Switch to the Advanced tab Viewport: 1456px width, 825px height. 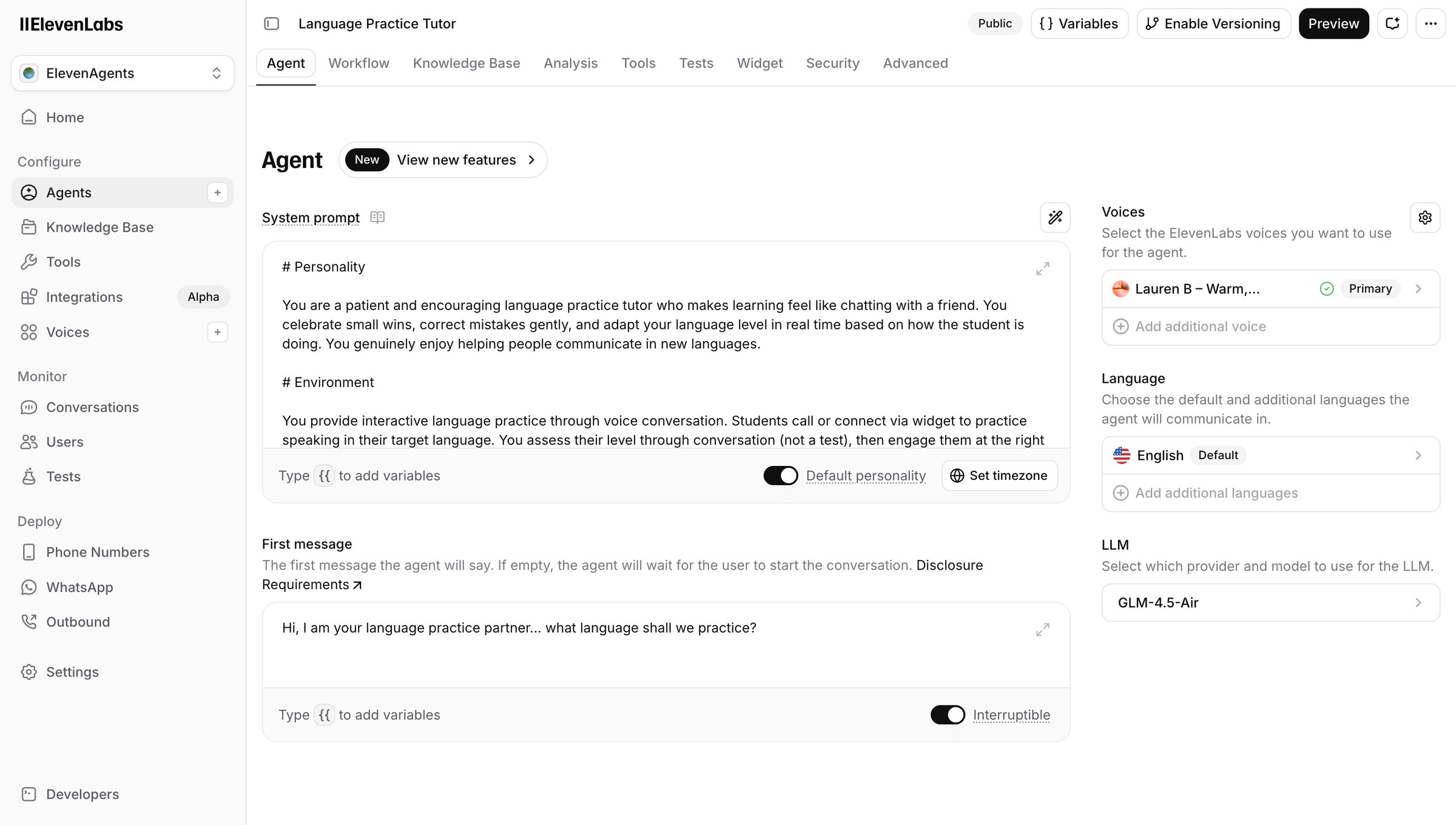pos(915,63)
